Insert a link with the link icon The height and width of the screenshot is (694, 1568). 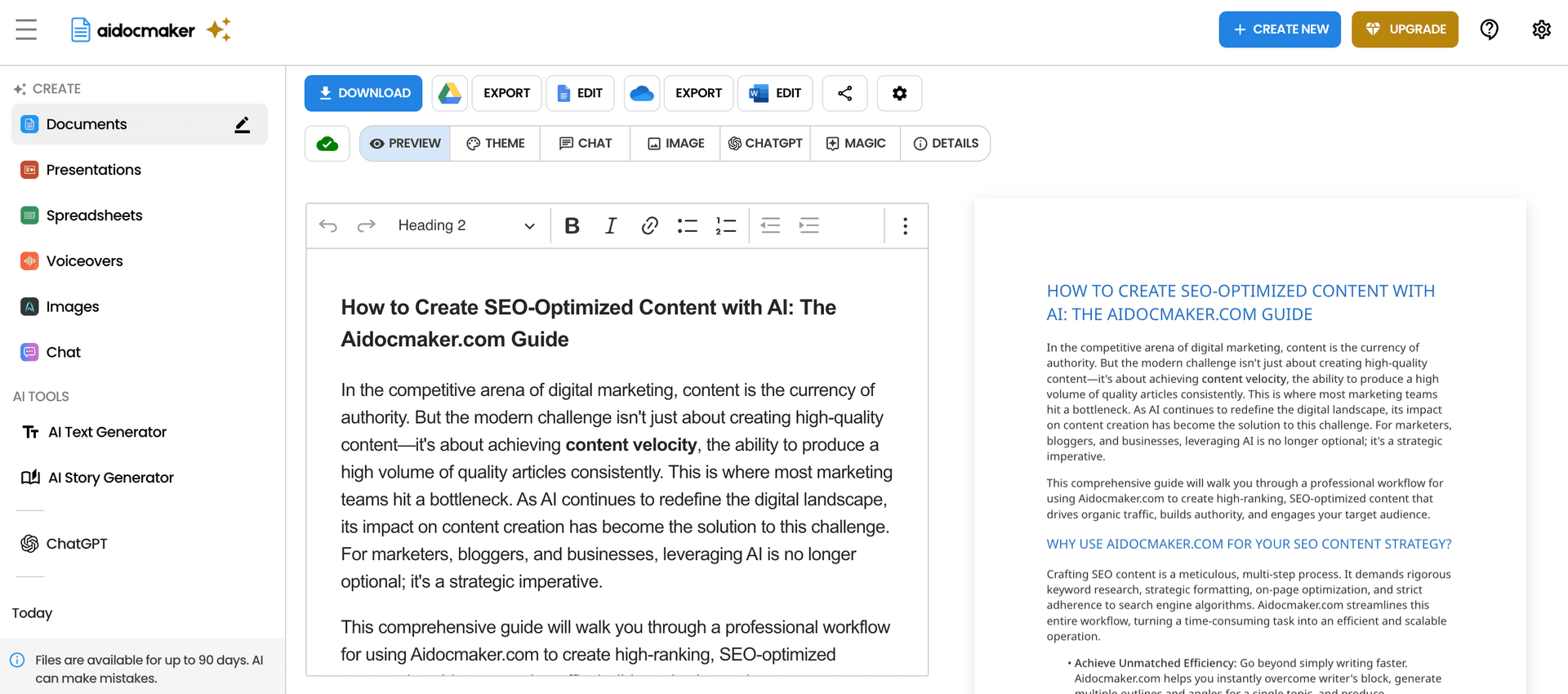(649, 225)
